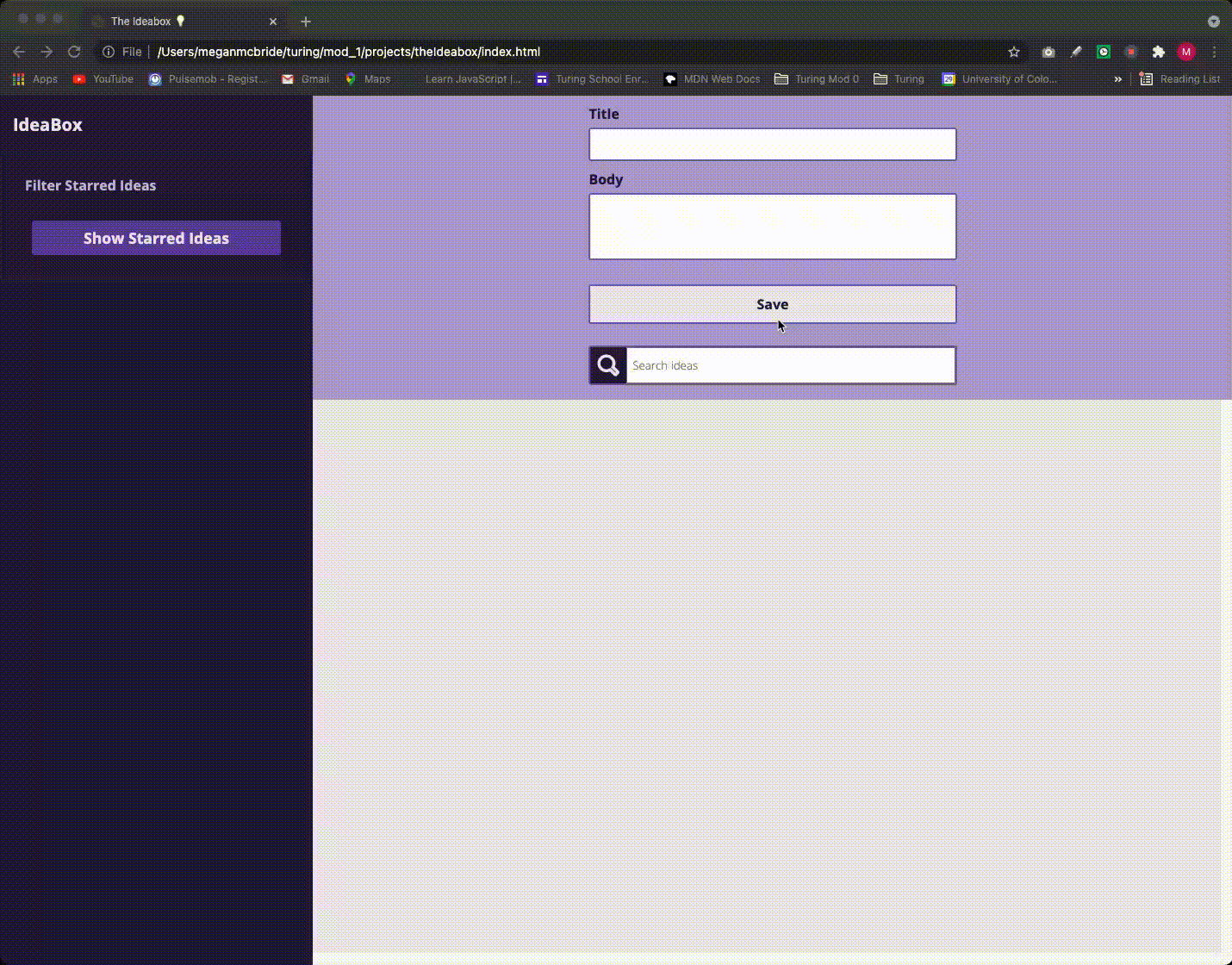This screenshot has height=965, width=1232.
Task: Open the Reading List panel
Action: click(1179, 78)
